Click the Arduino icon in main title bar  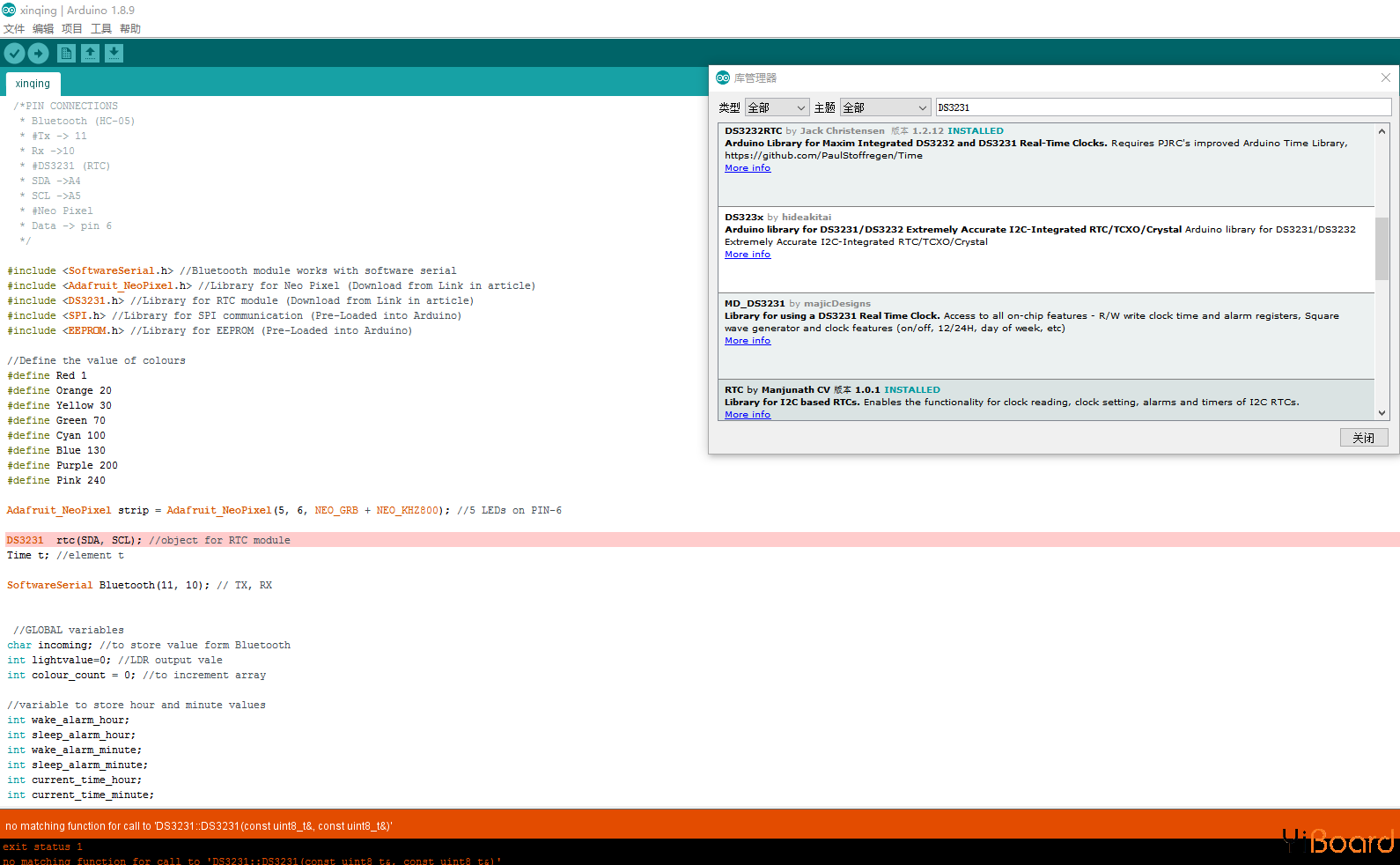[9, 10]
